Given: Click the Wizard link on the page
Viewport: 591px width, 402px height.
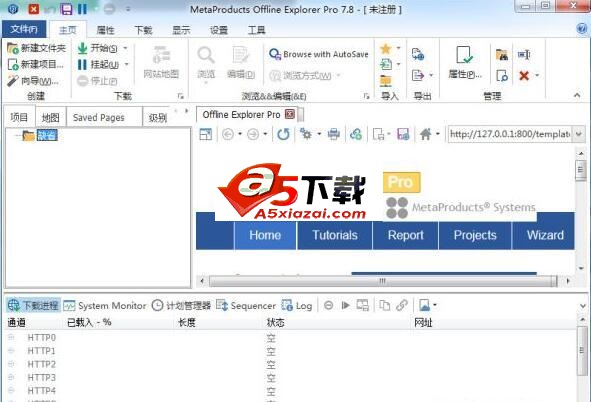Looking at the screenshot, I should [545, 235].
